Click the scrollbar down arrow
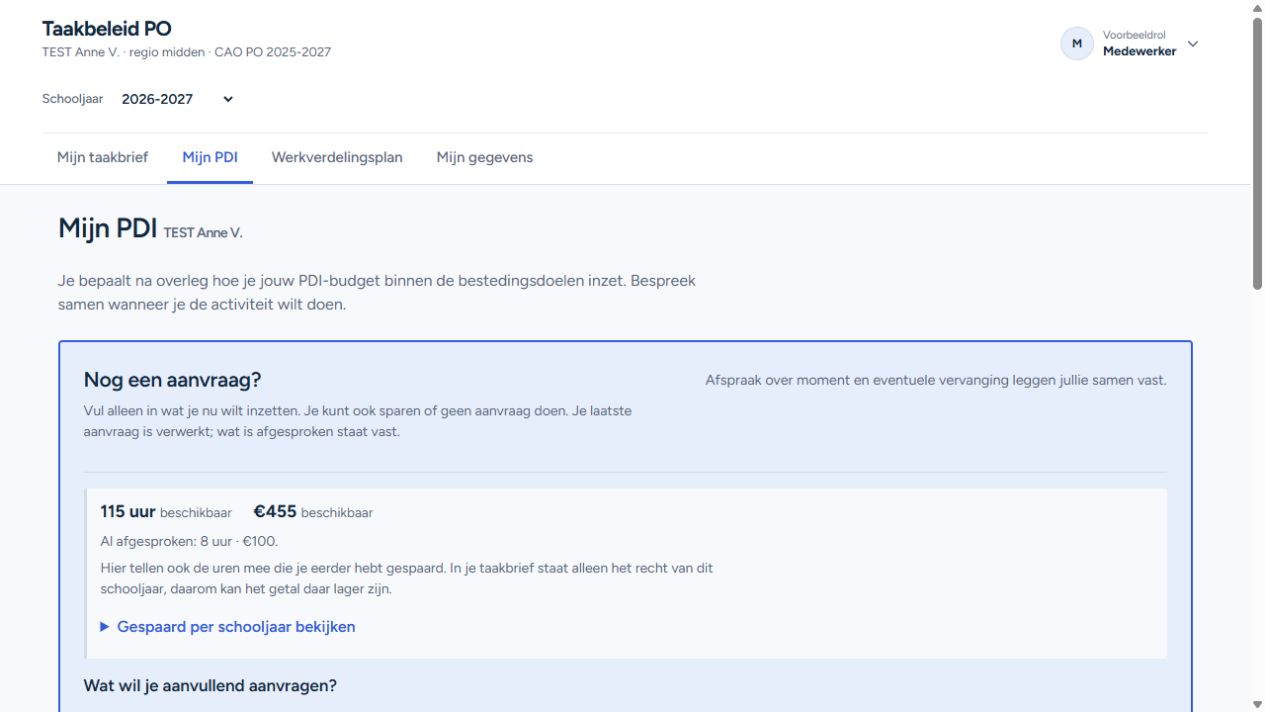This screenshot has width=1265, height=712. pos(1257,704)
